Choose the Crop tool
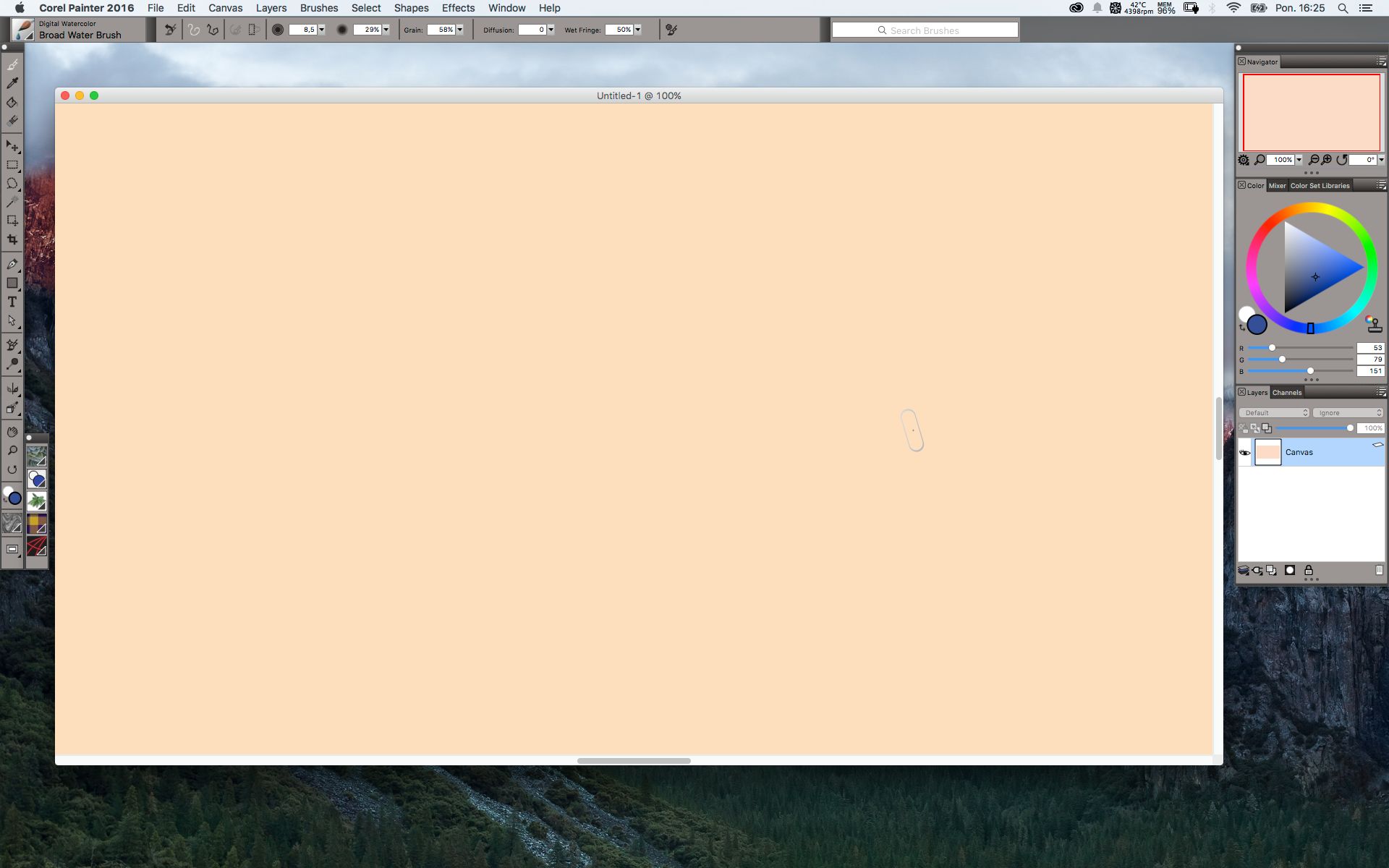1389x868 pixels. pyautogui.click(x=12, y=239)
